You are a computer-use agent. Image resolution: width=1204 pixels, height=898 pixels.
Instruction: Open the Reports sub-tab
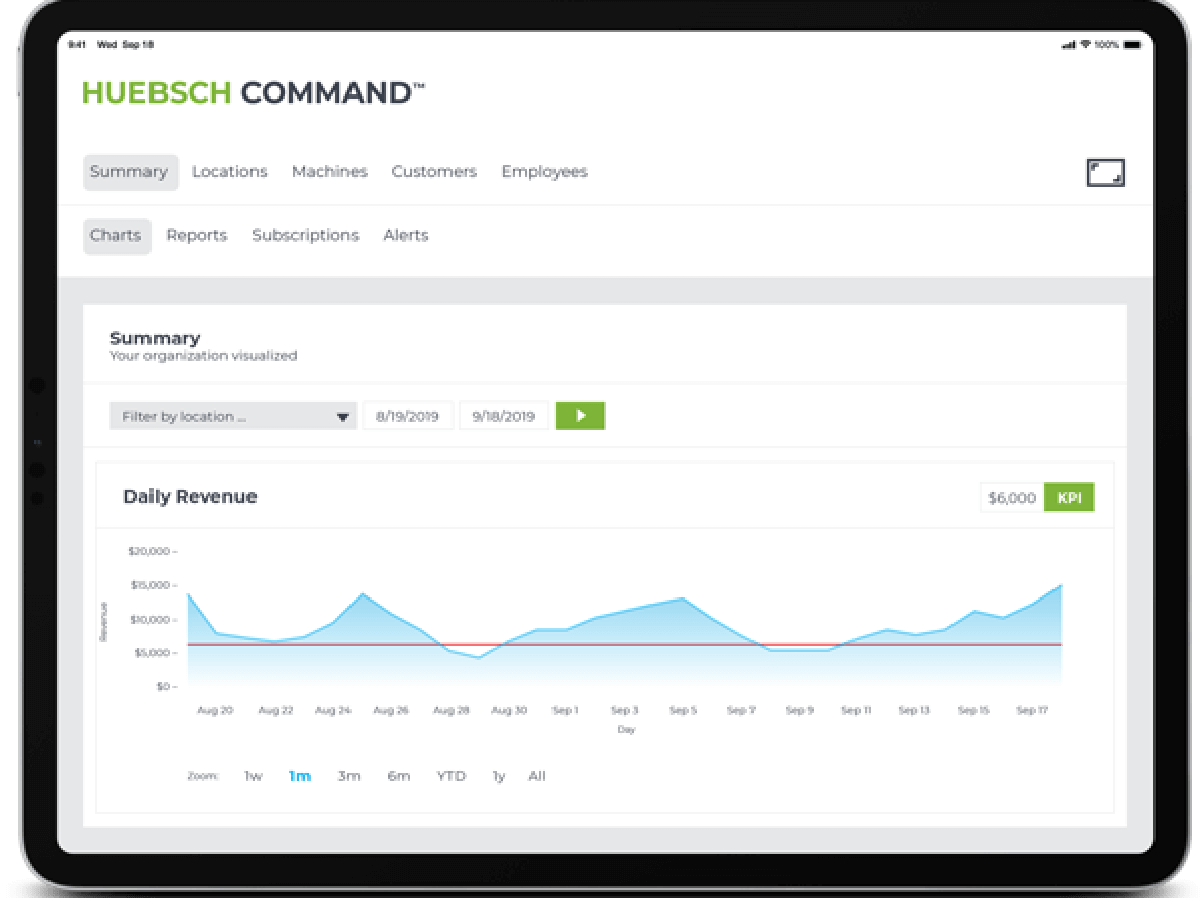pos(196,236)
